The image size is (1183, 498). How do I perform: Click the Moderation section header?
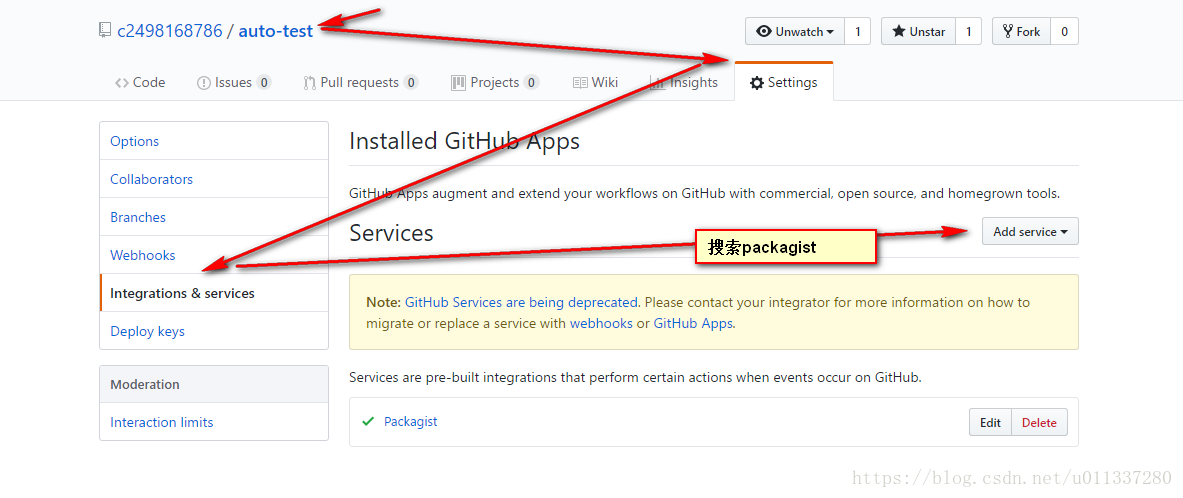click(x=214, y=384)
